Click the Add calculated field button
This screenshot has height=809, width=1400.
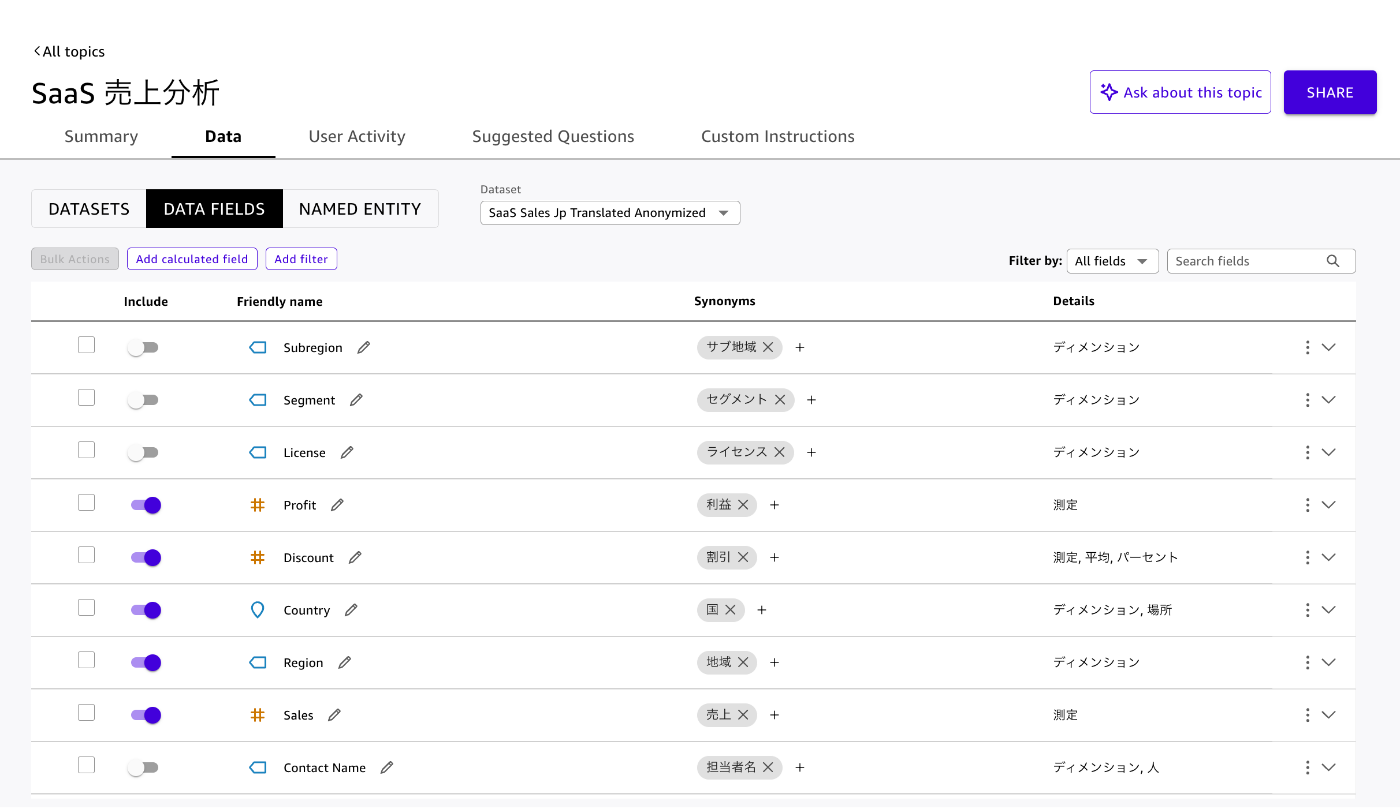[x=192, y=259]
